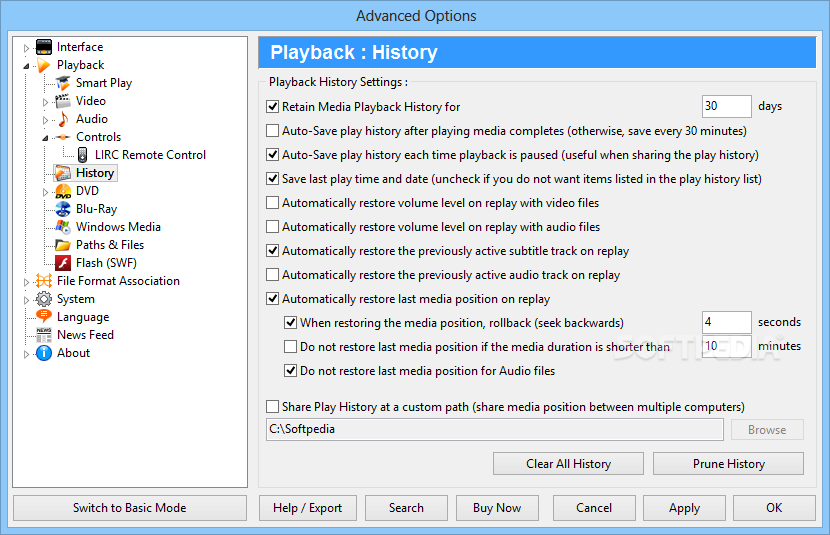Screen dimensions: 830x535
Task: Expand the System tree node
Action: click(26, 300)
